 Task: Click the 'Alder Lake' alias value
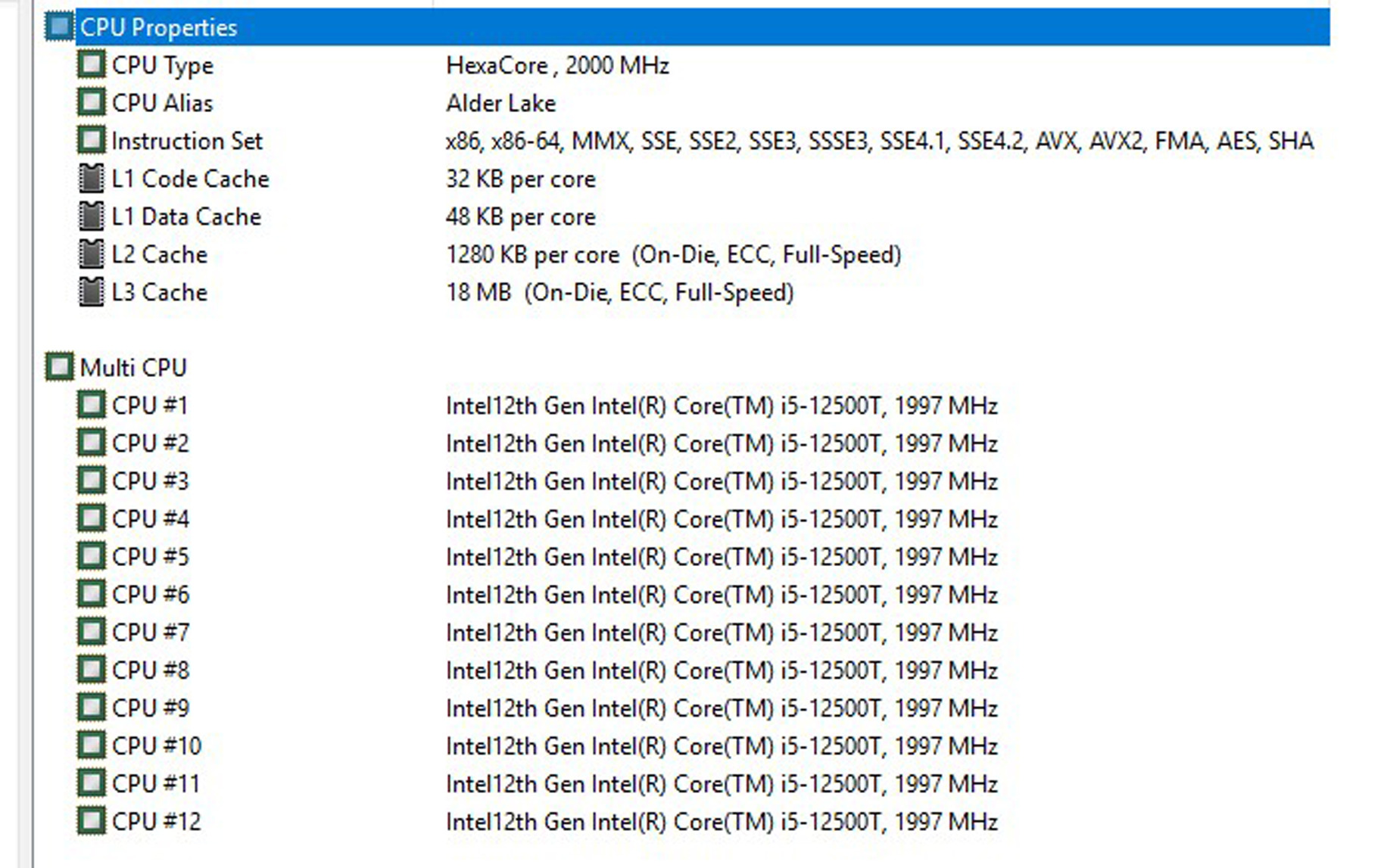tap(501, 103)
